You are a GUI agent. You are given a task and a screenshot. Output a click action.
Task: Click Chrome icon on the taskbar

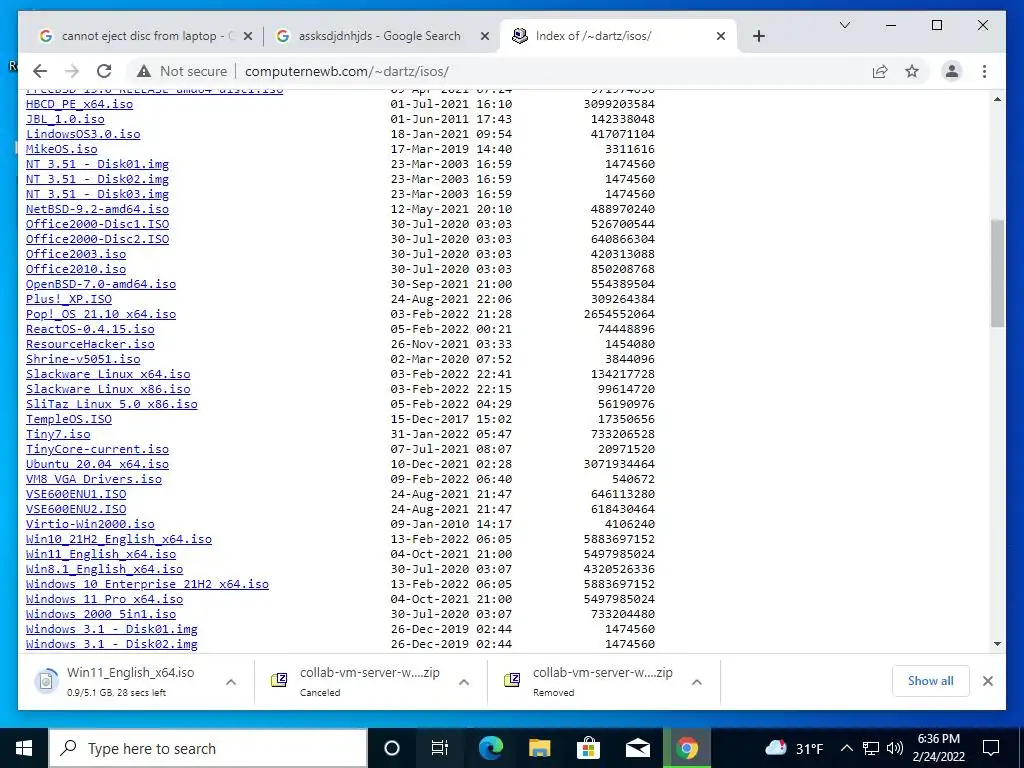click(x=686, y=748)
